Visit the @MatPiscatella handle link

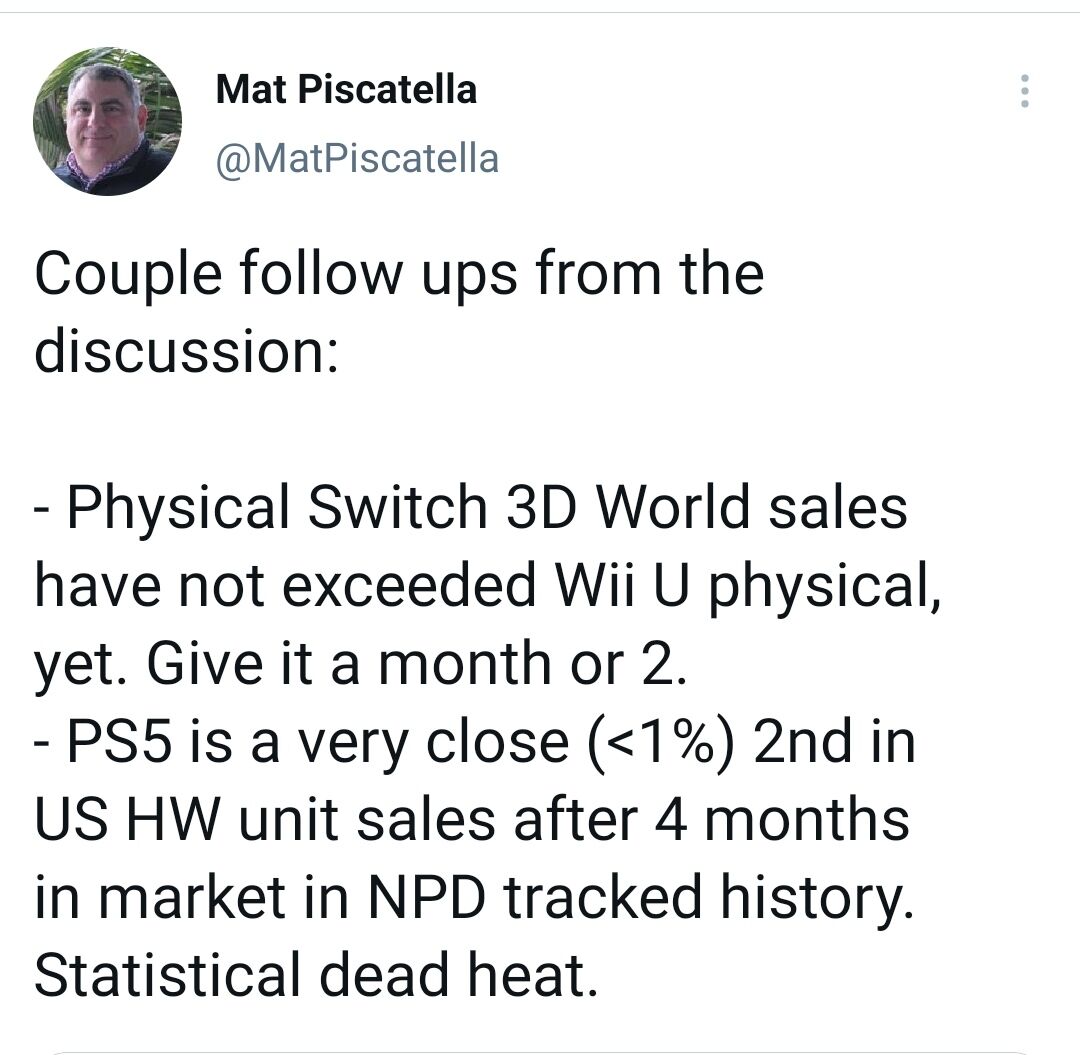coord(357,159)
